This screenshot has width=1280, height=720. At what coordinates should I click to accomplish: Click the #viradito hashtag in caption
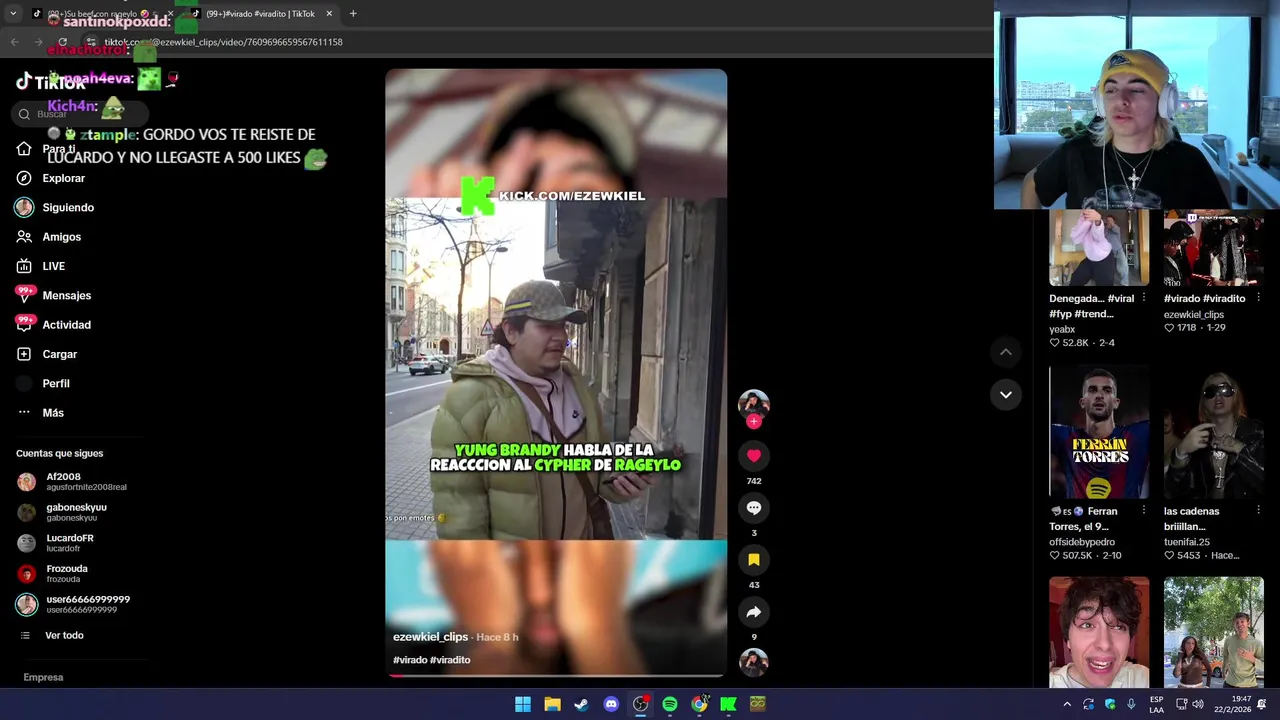coord(450,660)
